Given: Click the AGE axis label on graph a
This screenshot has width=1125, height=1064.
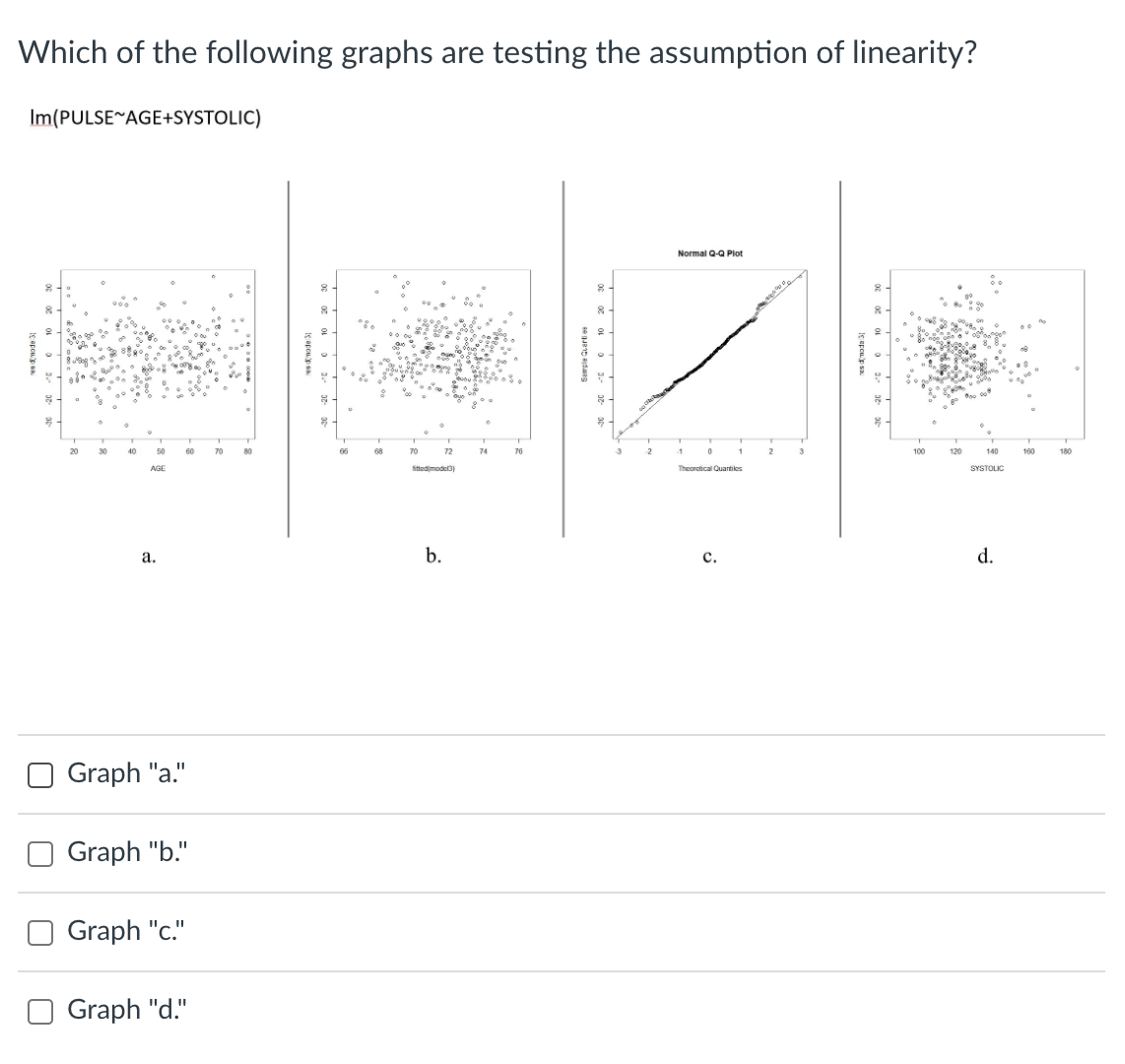Looking at the screenshot, I should coord(158,469).
